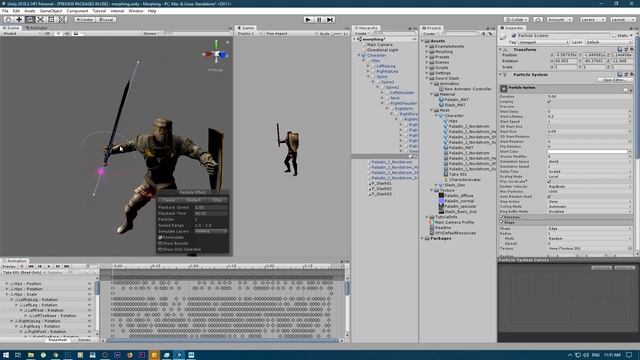This screenshot has width=640, height=360.
Task: Toggle Resimulate checkbox in Particle Effect
Action: 160,237
